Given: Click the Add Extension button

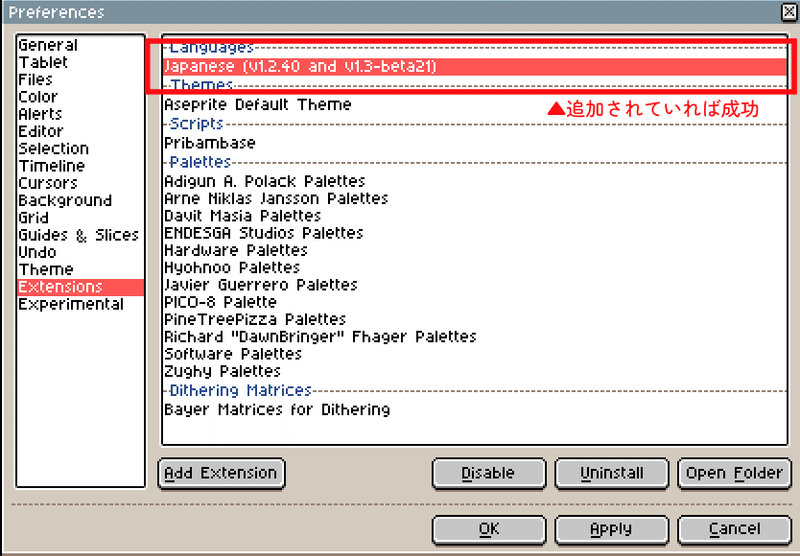Looking at the screenshot, I should (221, 473).
